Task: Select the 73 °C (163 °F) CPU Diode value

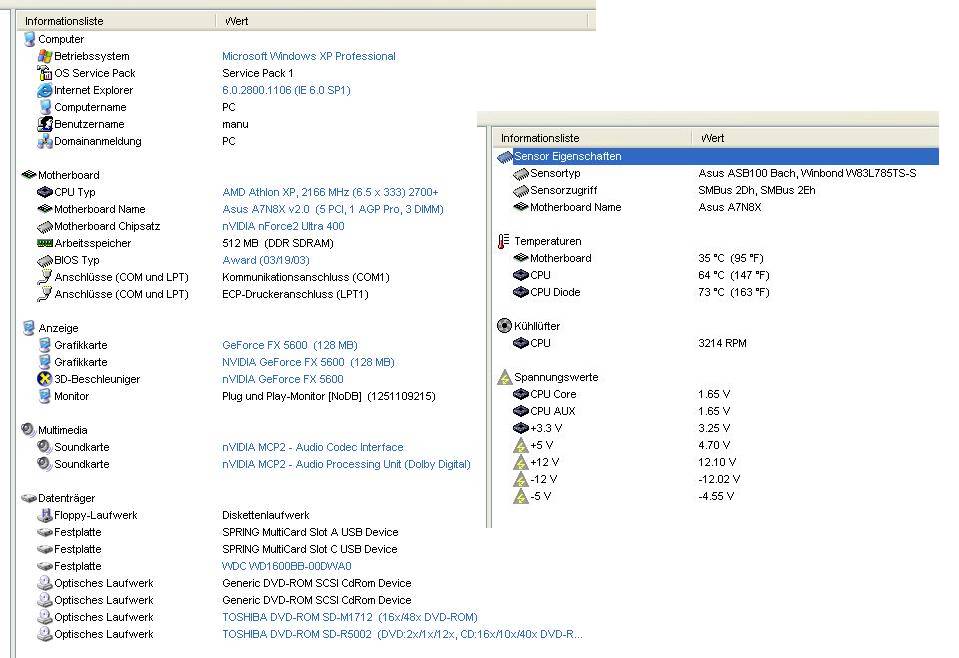Action: tap(734, 292)
